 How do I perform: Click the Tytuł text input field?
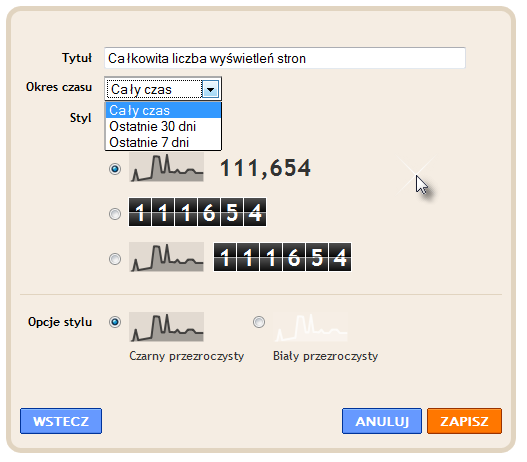coord(285,58)
